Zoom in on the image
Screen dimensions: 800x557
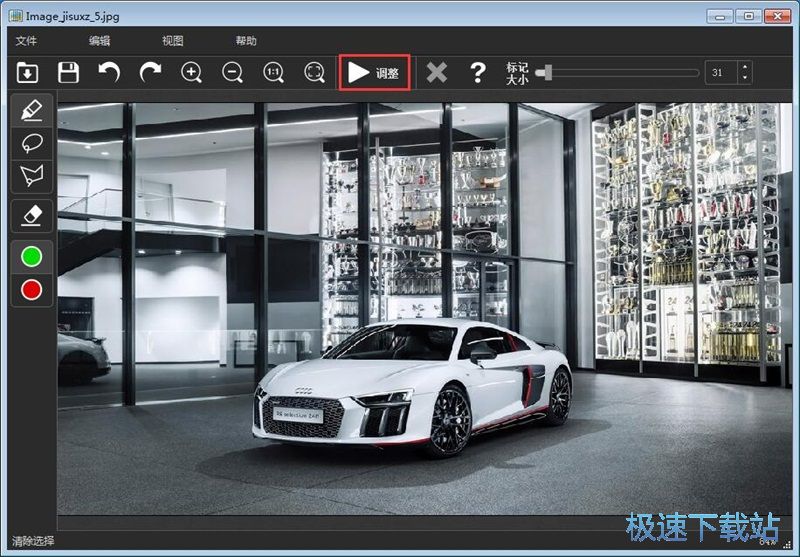tap(191, 72)
